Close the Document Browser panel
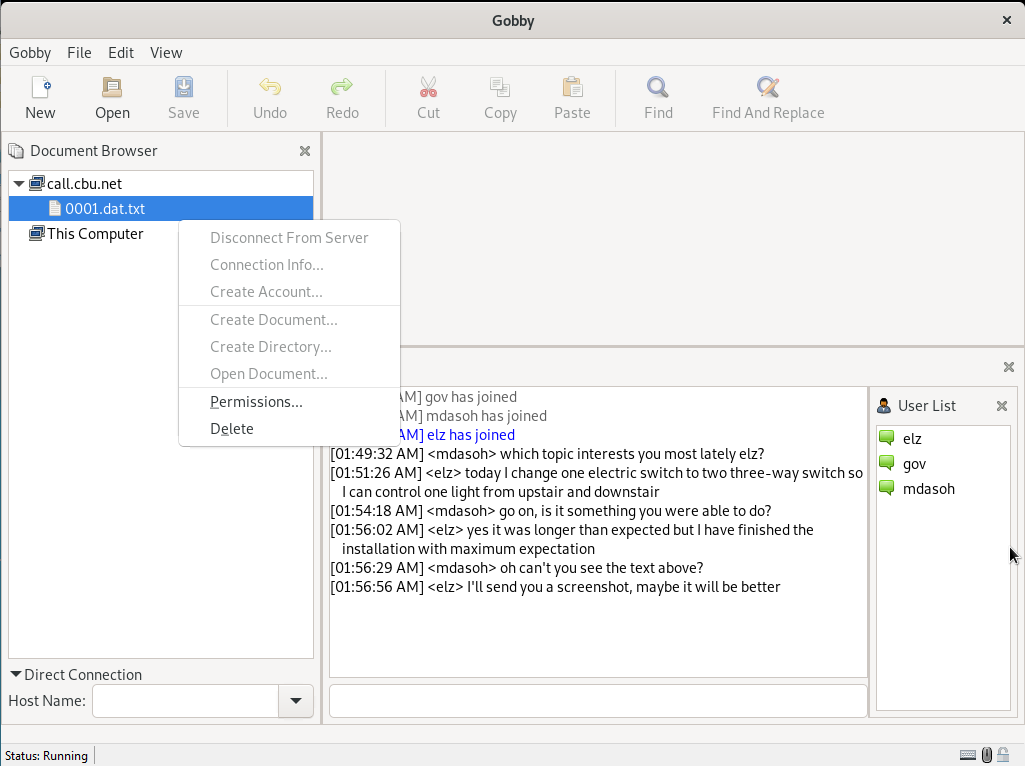 coord(305,151)
